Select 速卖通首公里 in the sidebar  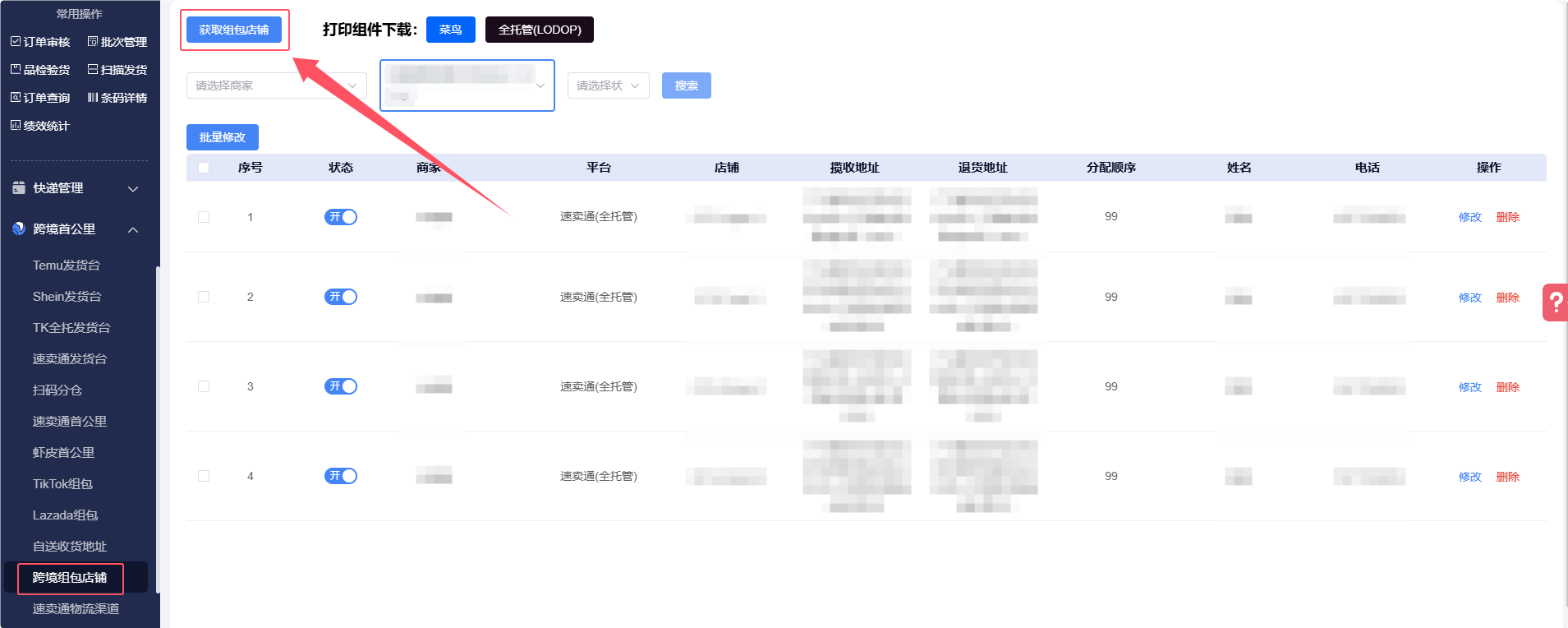point(70,422)
